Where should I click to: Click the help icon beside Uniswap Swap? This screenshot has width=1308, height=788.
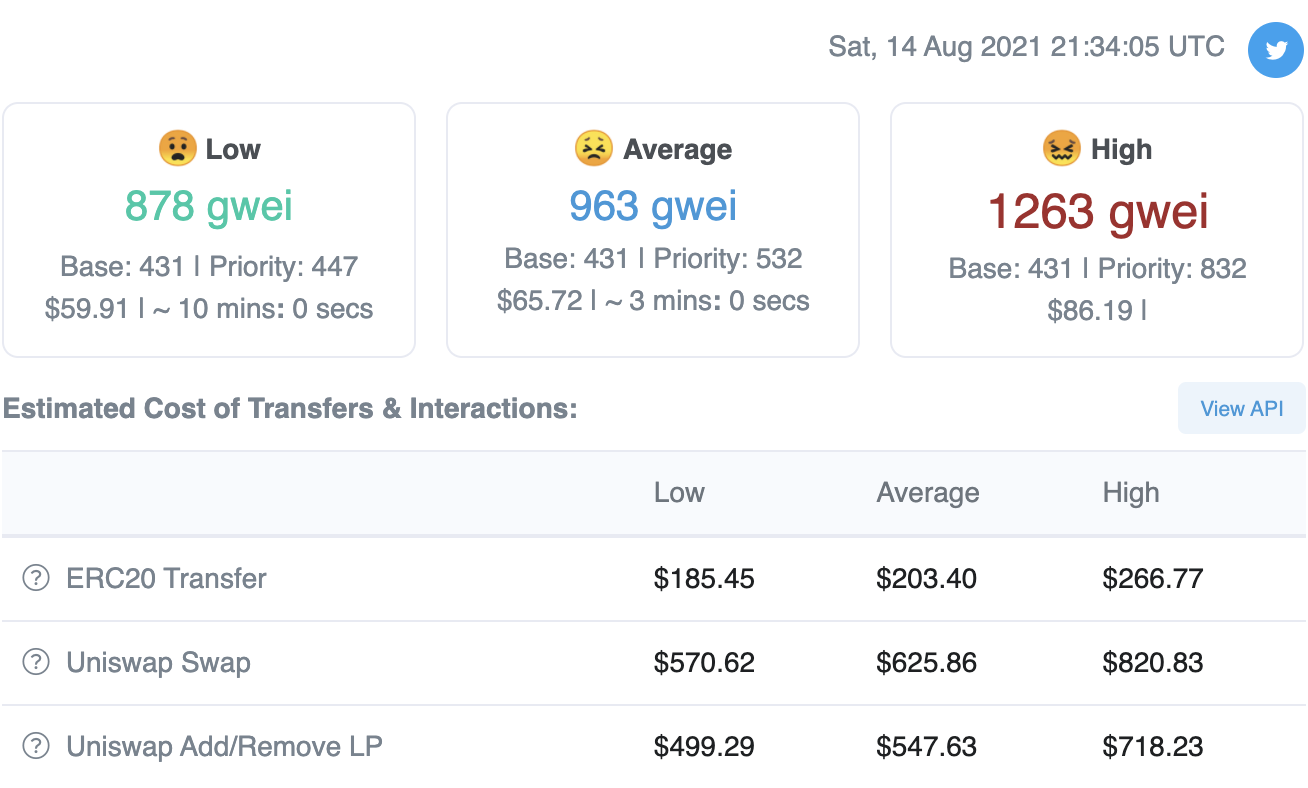tap(36, 662)
